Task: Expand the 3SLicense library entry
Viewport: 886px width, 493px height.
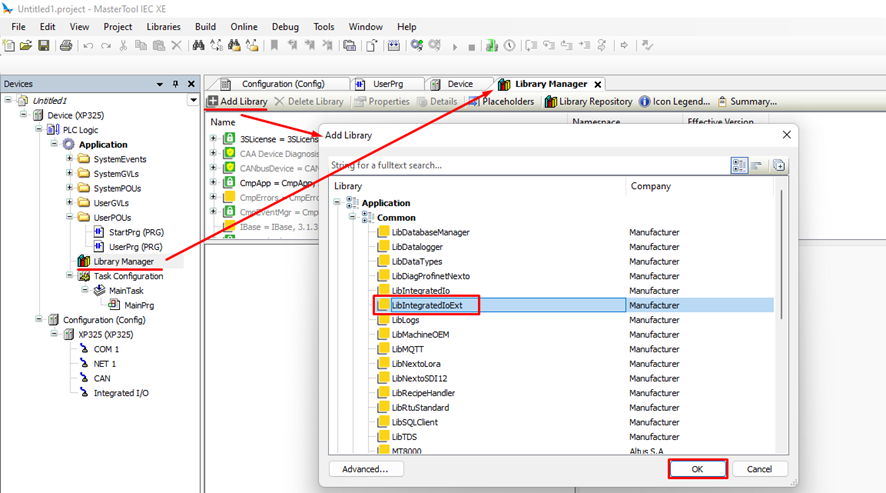Action: (x=213, y=138)
